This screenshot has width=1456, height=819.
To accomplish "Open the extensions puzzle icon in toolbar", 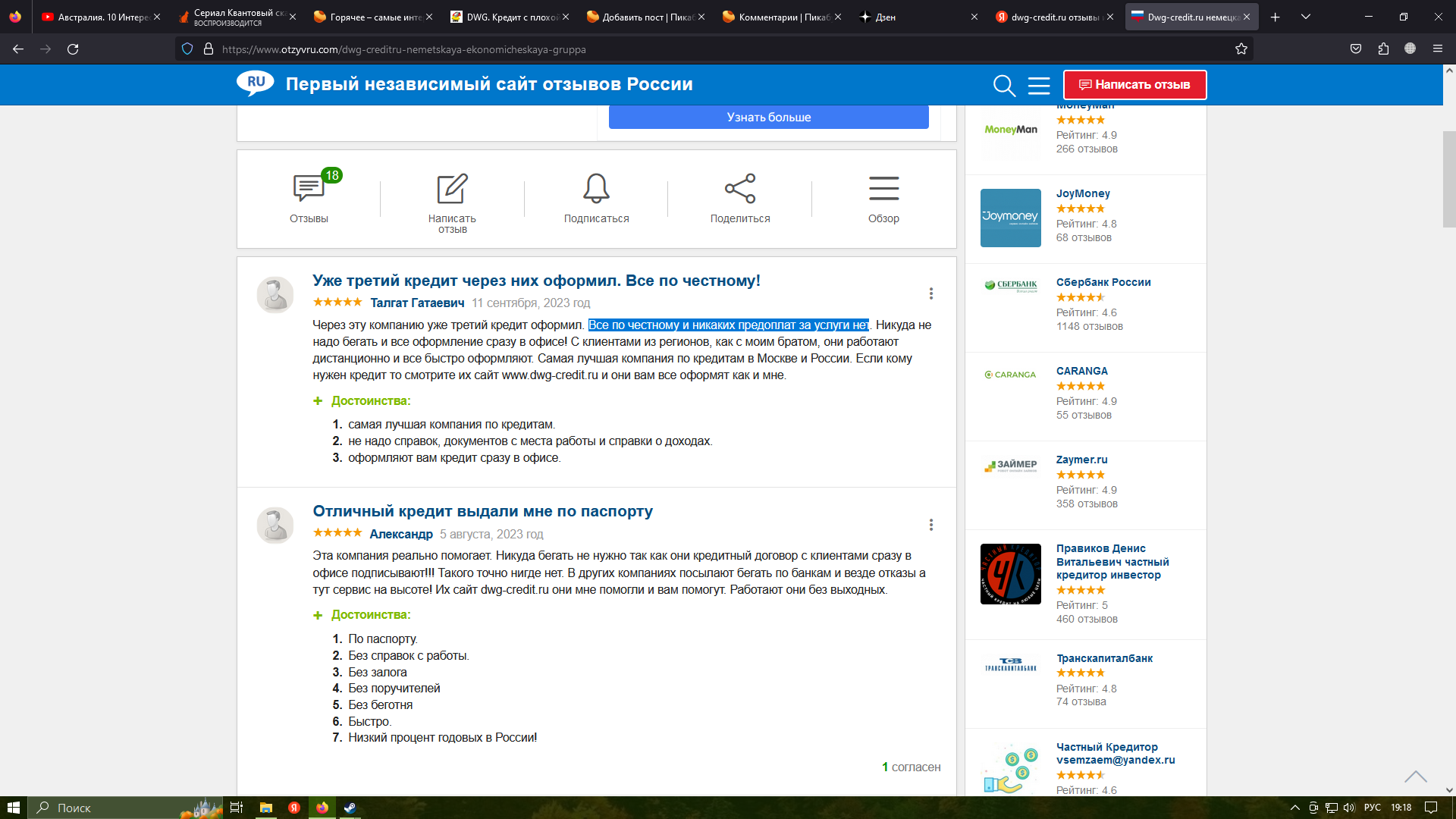I will pos(1383,49).
